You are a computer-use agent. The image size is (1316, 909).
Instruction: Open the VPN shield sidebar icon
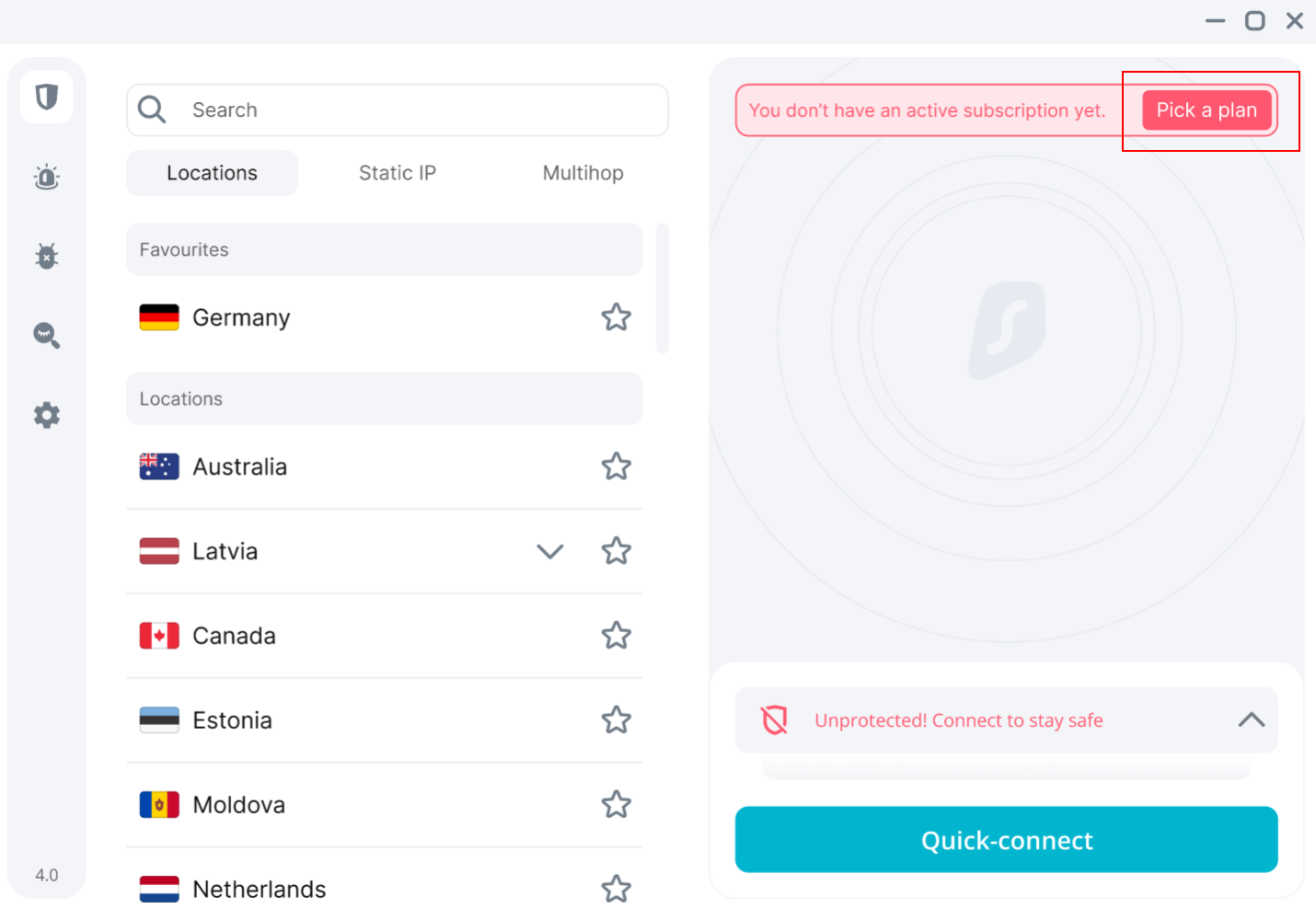coord(47,97)
